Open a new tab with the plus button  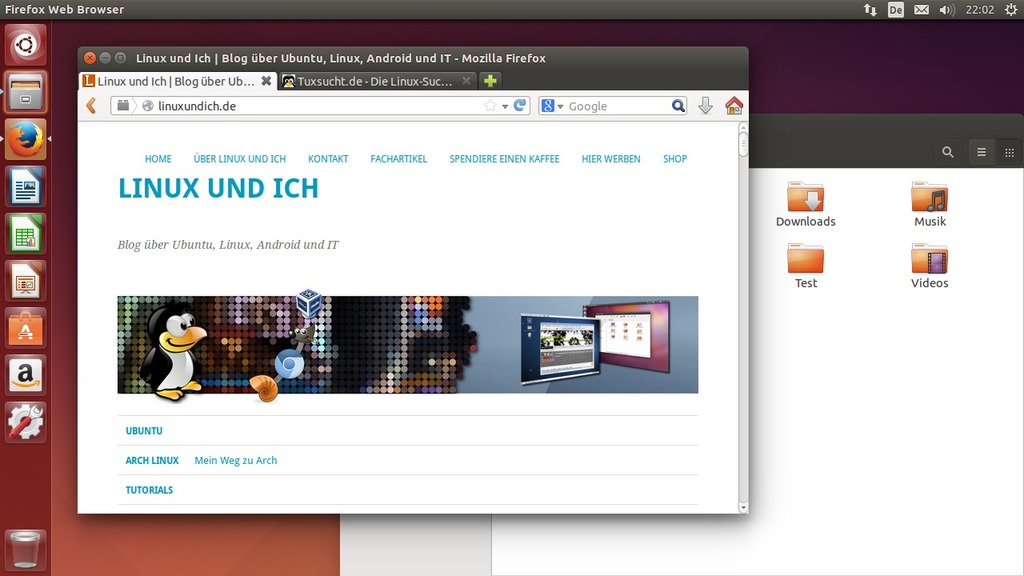[x=490, y=81]
